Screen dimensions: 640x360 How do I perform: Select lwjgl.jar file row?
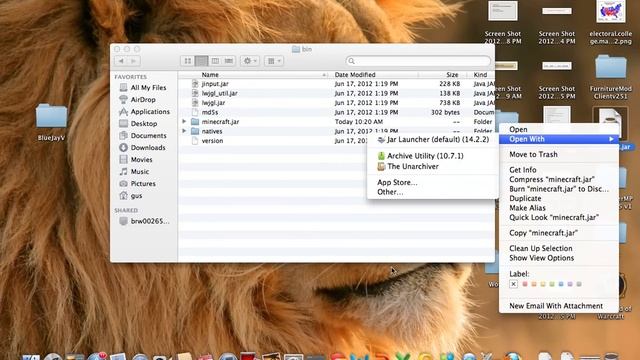tap(336, 103)
